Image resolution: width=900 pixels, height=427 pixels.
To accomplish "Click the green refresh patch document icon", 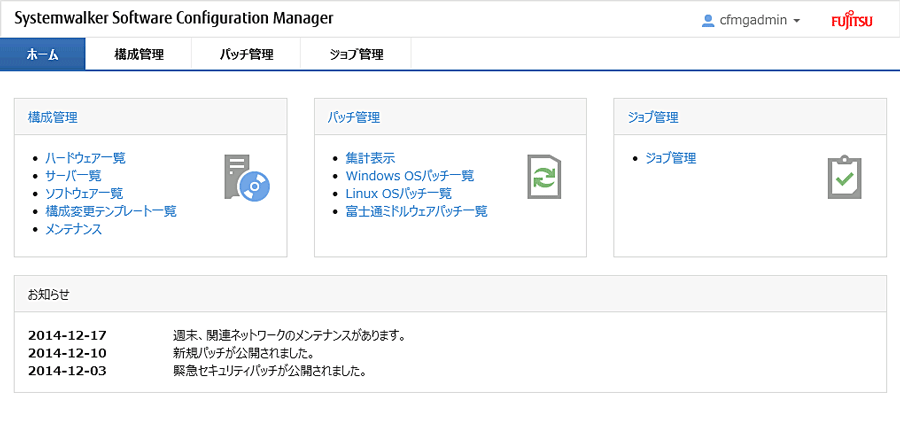I will coord(544,177).
